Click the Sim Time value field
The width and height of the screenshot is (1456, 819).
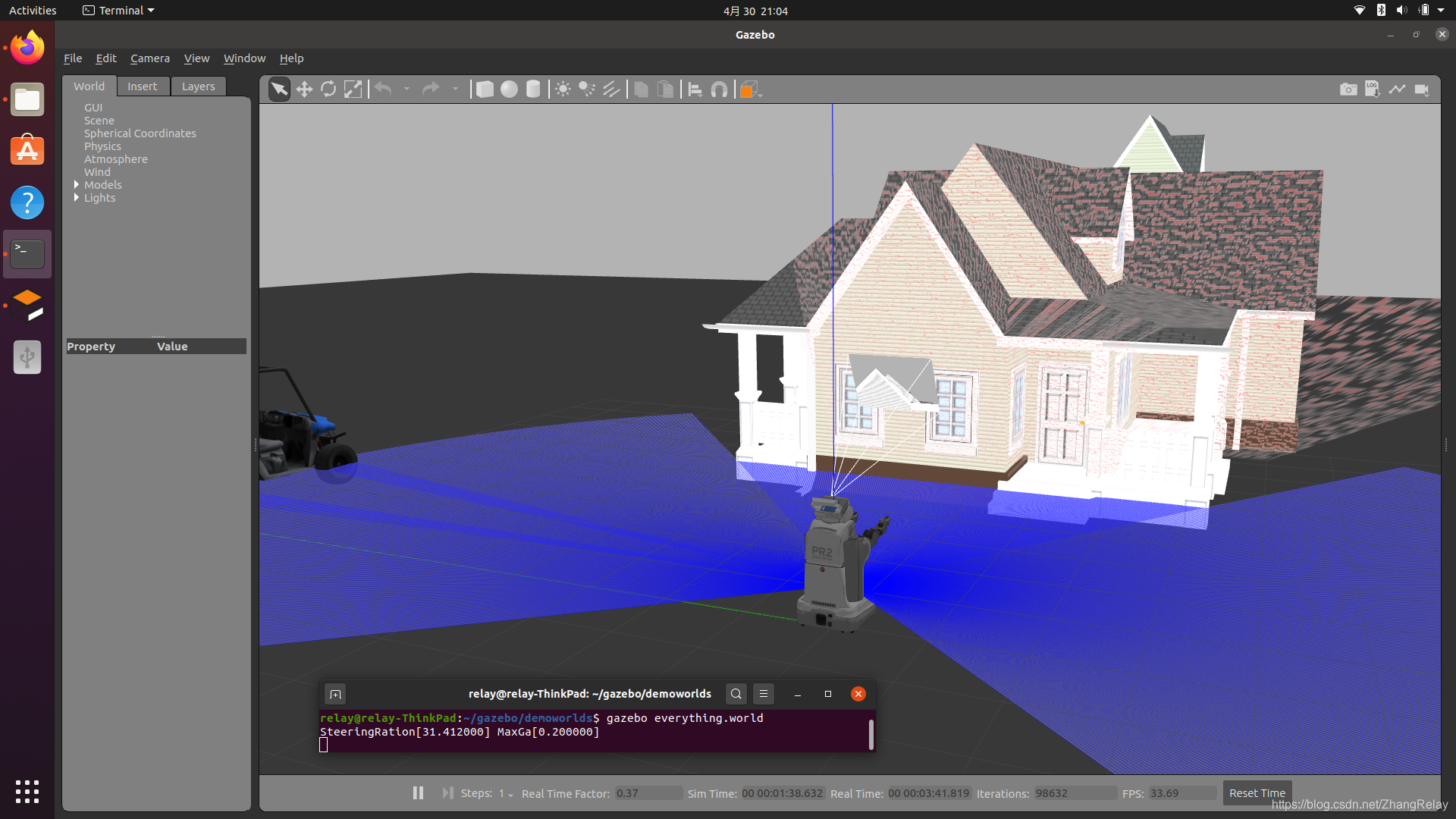click(x=783, y=793)
